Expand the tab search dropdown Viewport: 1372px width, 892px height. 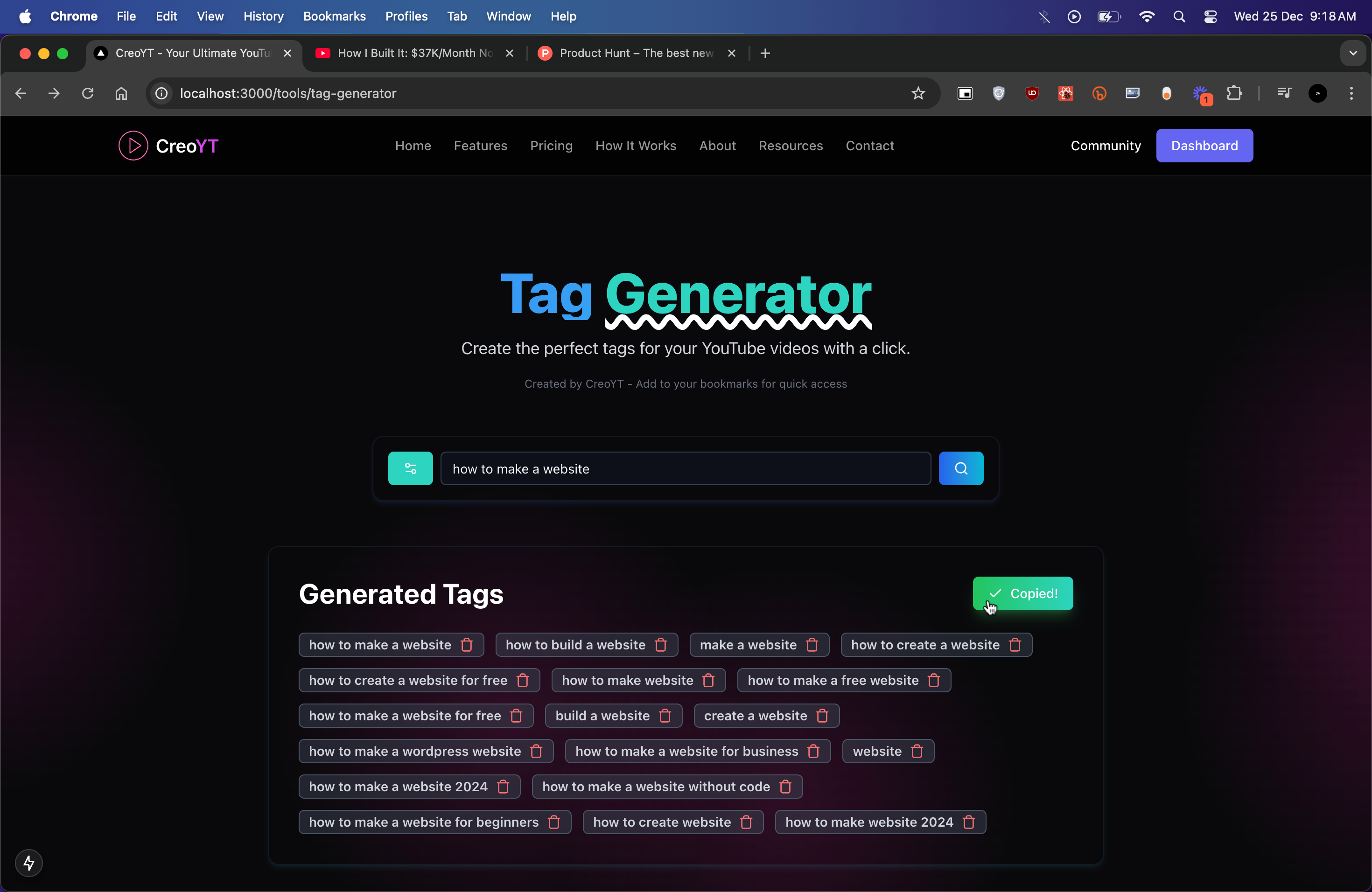[x=1353, y=53]
